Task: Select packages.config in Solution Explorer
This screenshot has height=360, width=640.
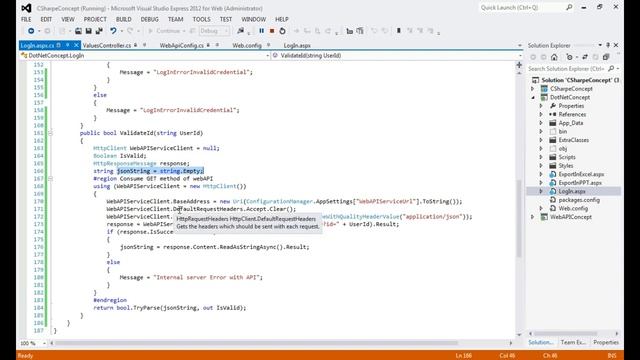Action: coord(579,200)
